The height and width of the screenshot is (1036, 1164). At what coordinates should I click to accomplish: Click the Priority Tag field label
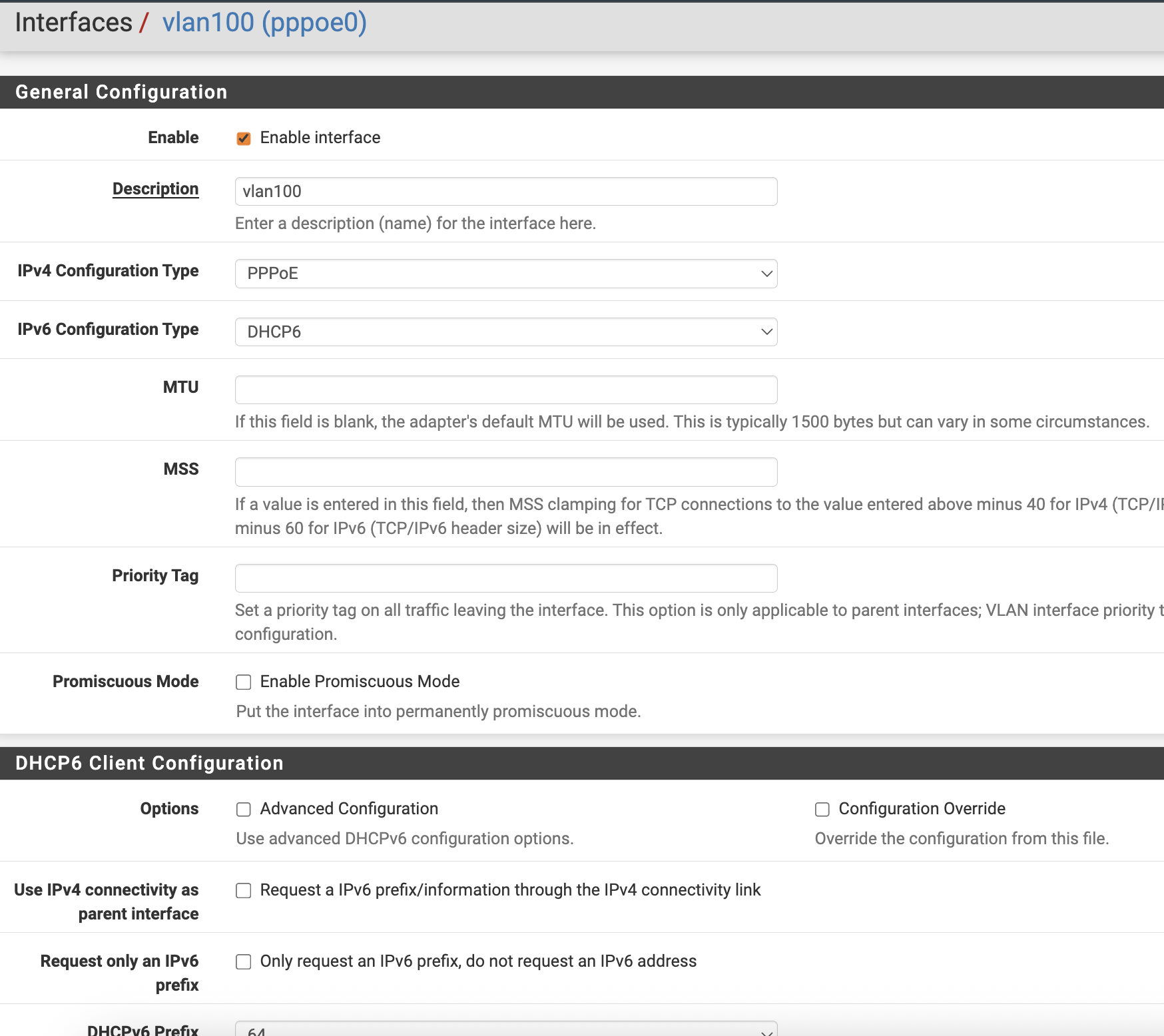coord(155,575)
